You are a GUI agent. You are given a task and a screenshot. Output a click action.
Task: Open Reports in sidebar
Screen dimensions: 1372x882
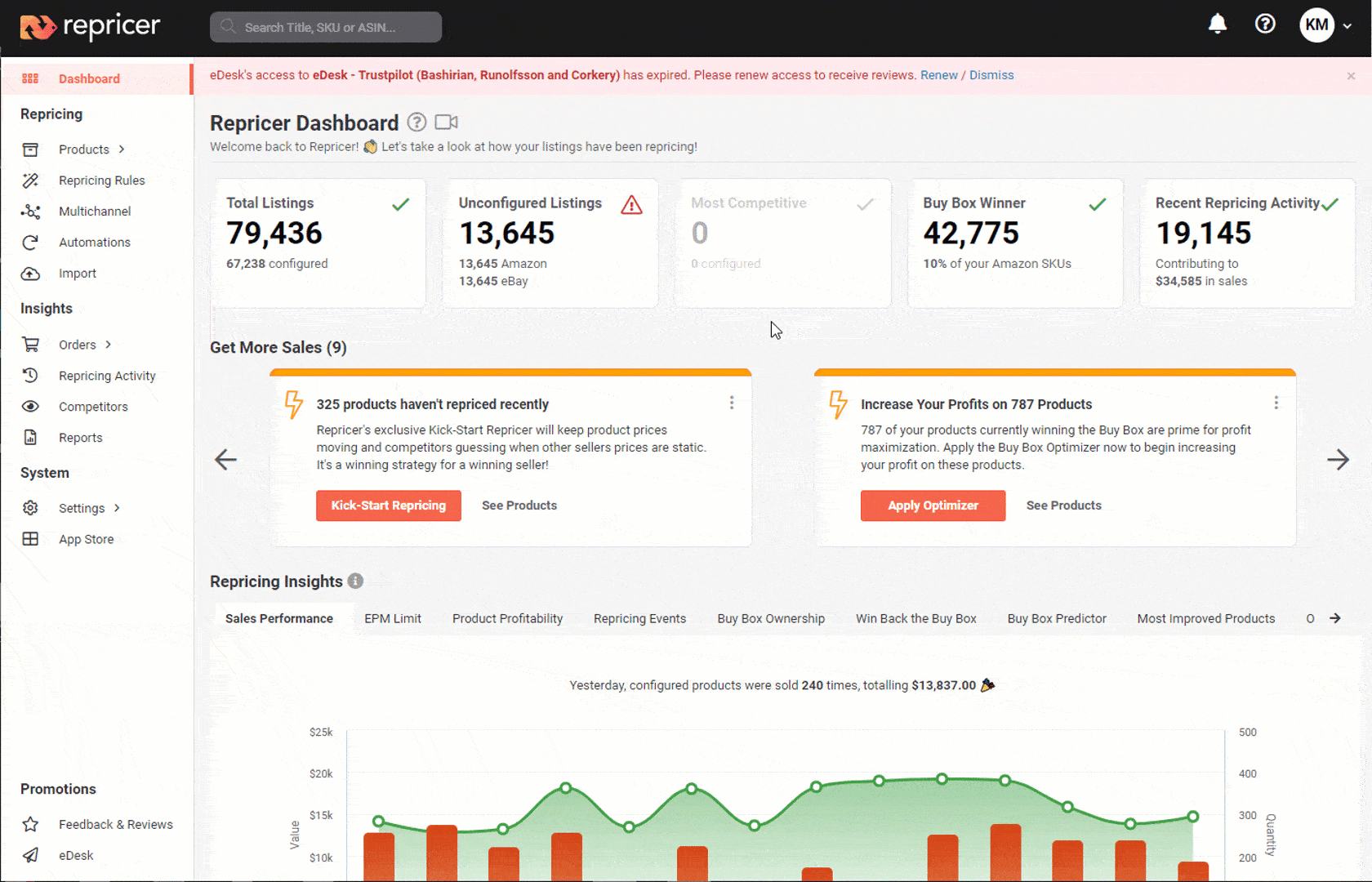(x=81, y=438)
